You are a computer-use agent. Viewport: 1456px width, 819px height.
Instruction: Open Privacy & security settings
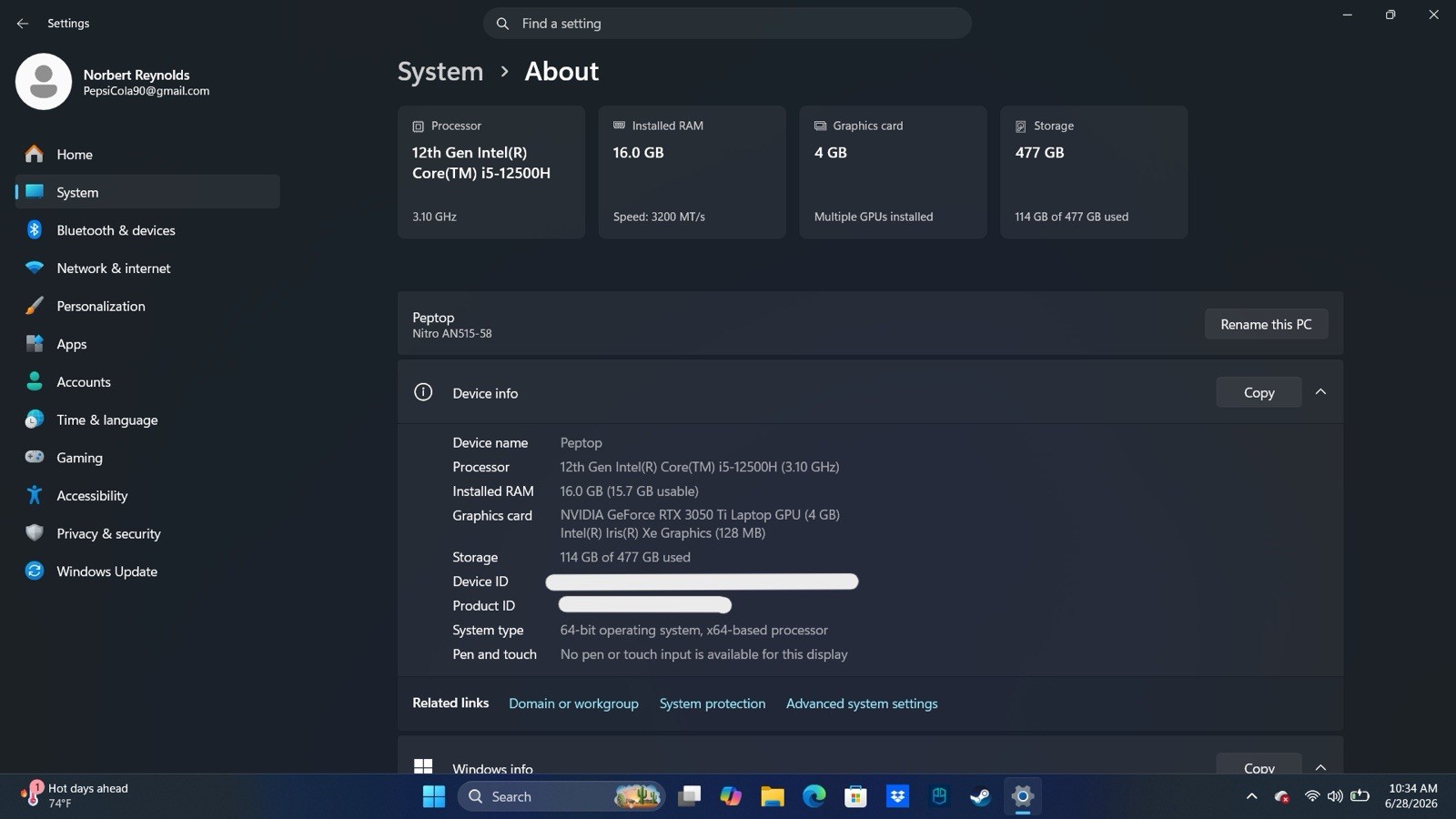tap(147, 533)
